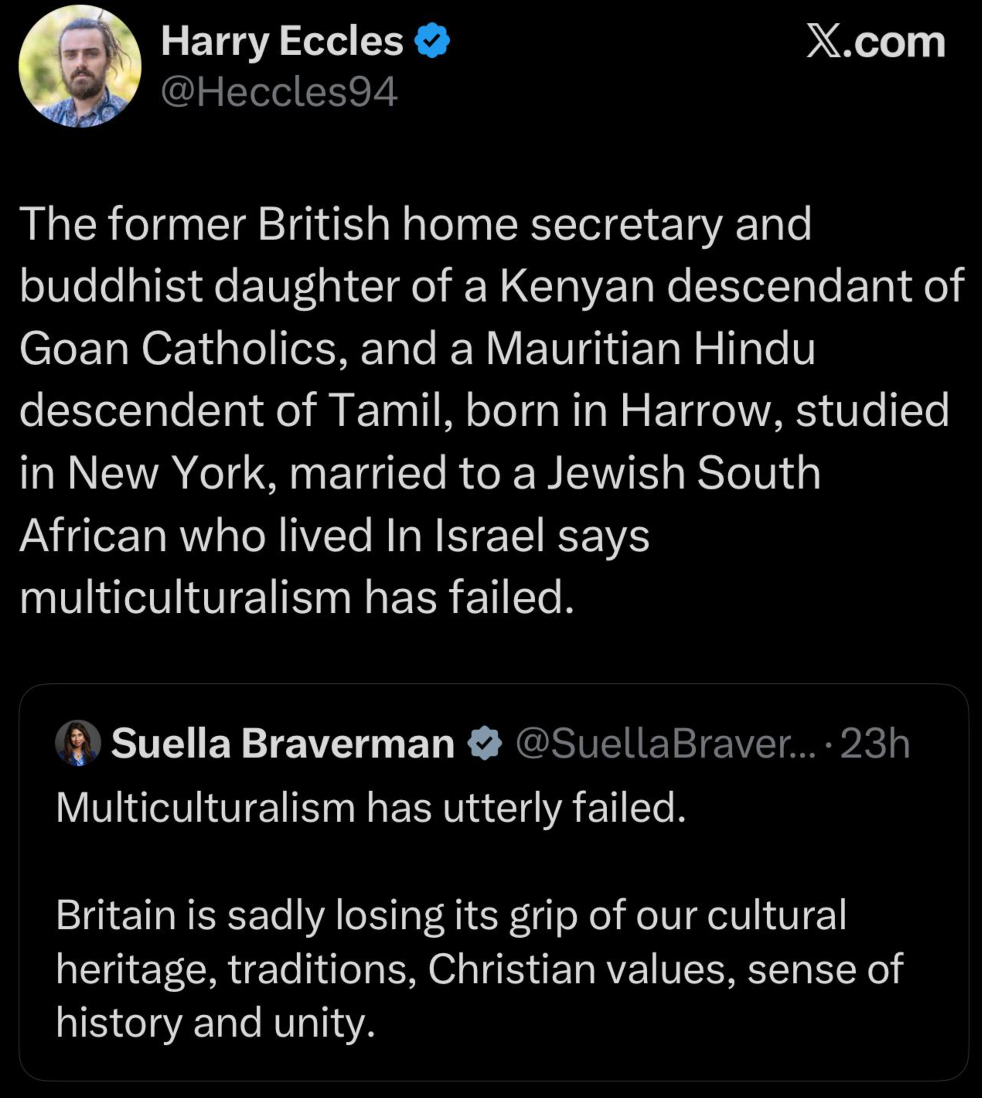This screenshot has height=1098, width=982.
Task: Click the 23h timestamp on quoted post
Action: click(876, 744)
